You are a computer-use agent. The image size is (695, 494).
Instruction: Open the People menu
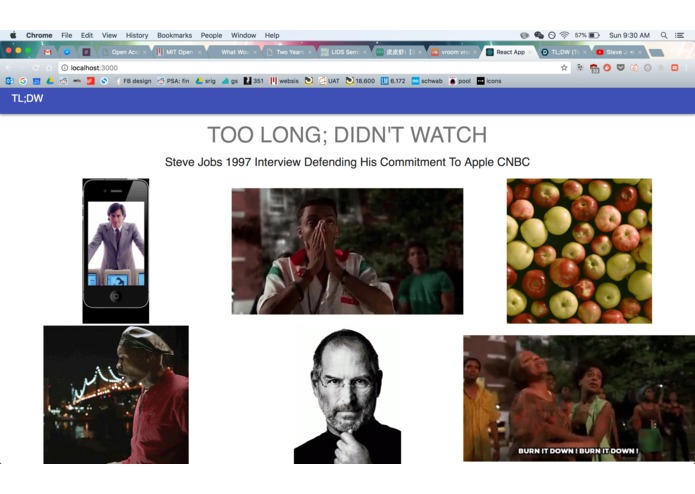[x=211, y=35]
